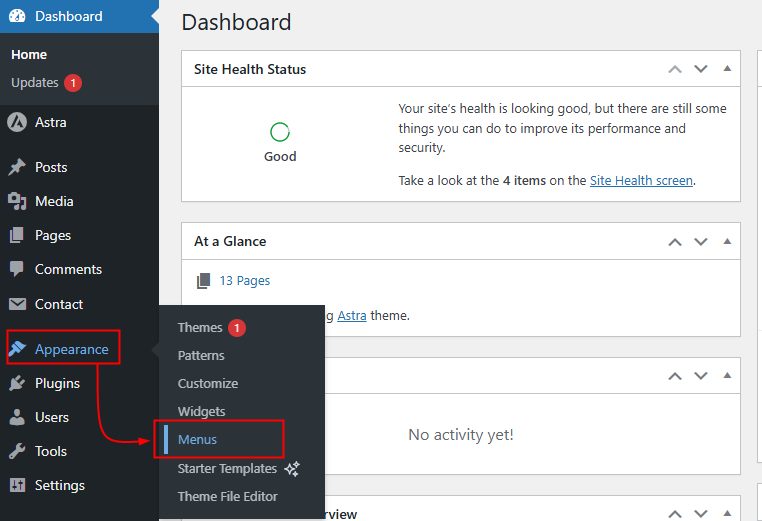The height and width of the screenshot is (521, 762).
Task: Click the Plugins plug icon
Action: point(17,383)
